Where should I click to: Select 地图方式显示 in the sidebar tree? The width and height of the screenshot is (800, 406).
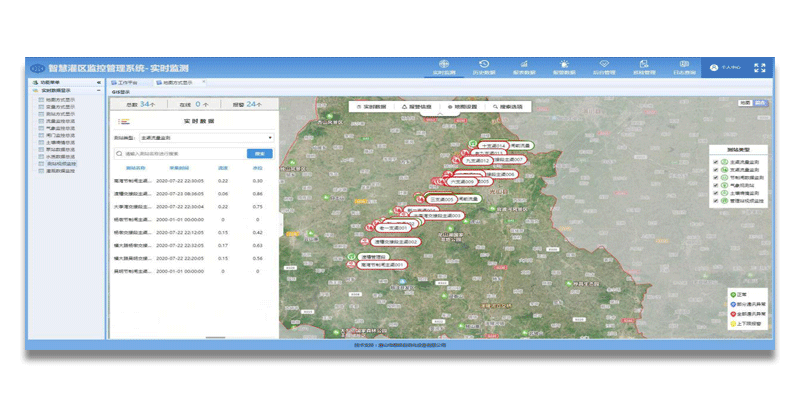[60, 100]
